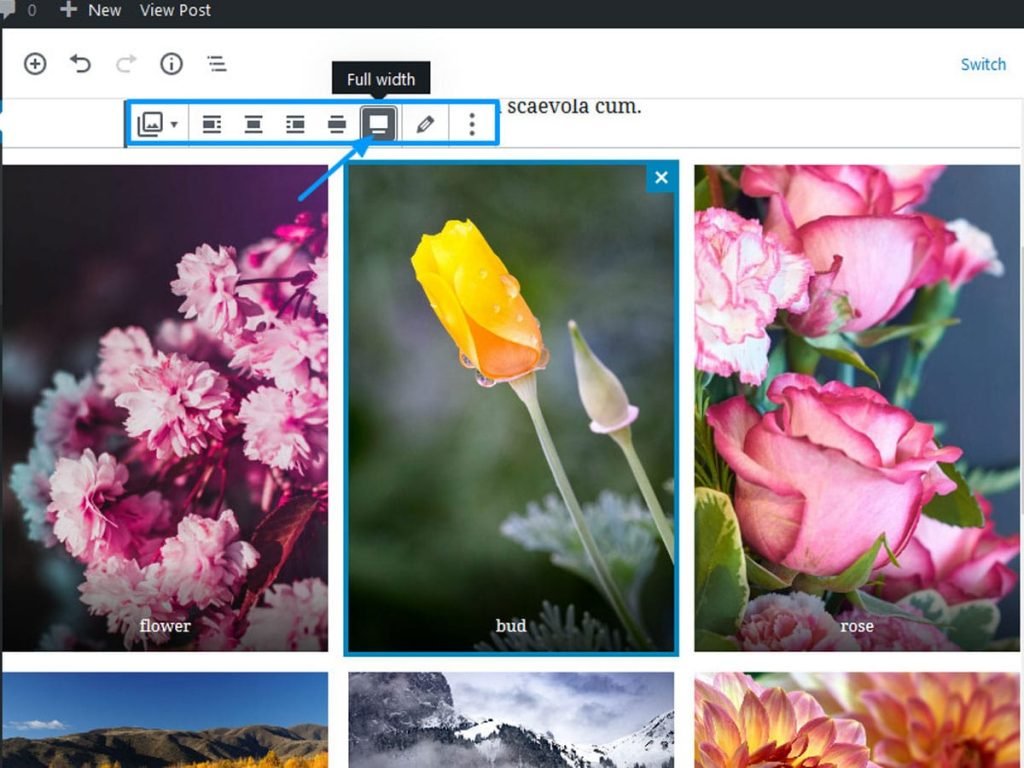Viewport: 1024px width, 768px height.
Task: Open the block type transform dropdown
Action: 156,123
